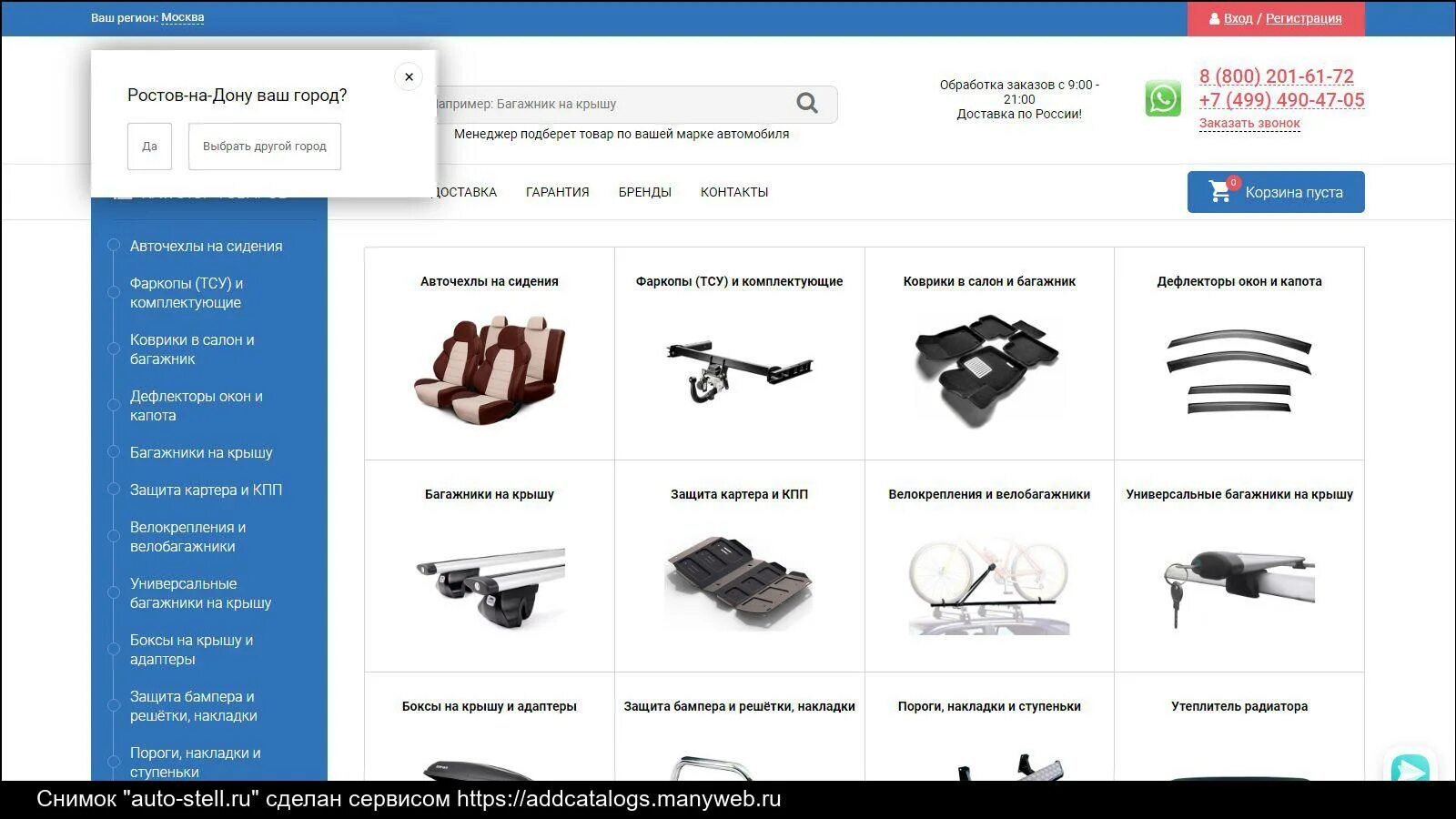Select Универсальные багажники на крышу in sidebar

(200, 593)
